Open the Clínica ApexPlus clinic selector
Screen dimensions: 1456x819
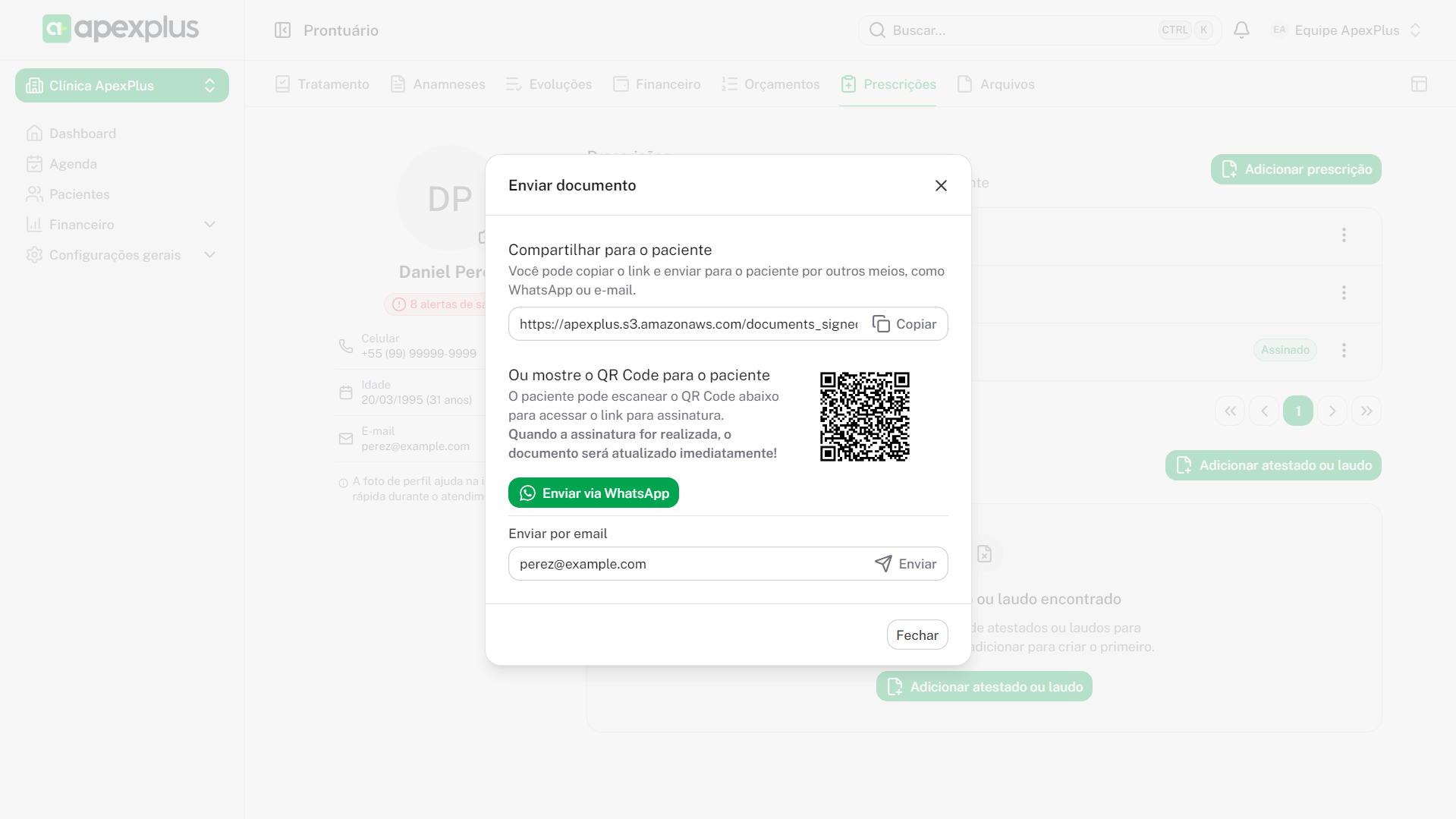[x=122, y=86]
